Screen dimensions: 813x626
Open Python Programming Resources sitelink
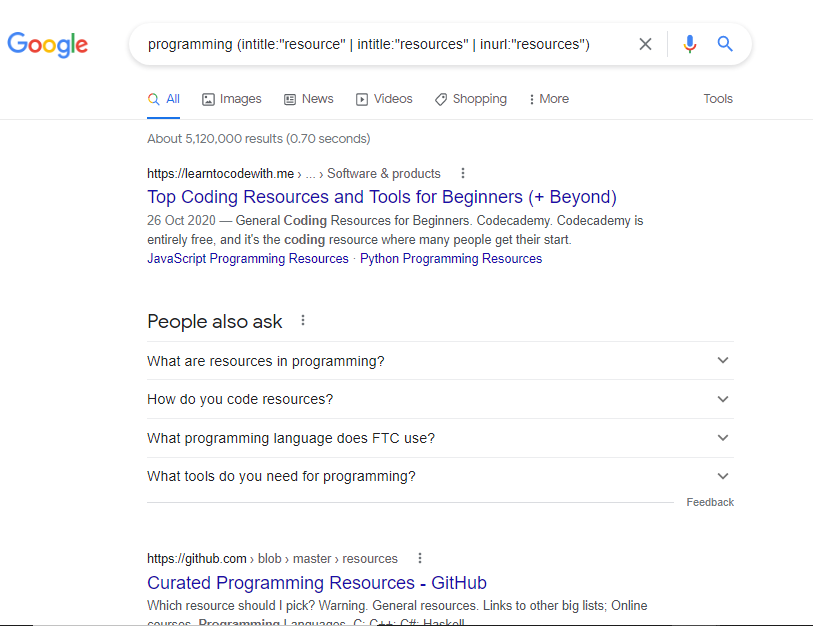(451, 258)
